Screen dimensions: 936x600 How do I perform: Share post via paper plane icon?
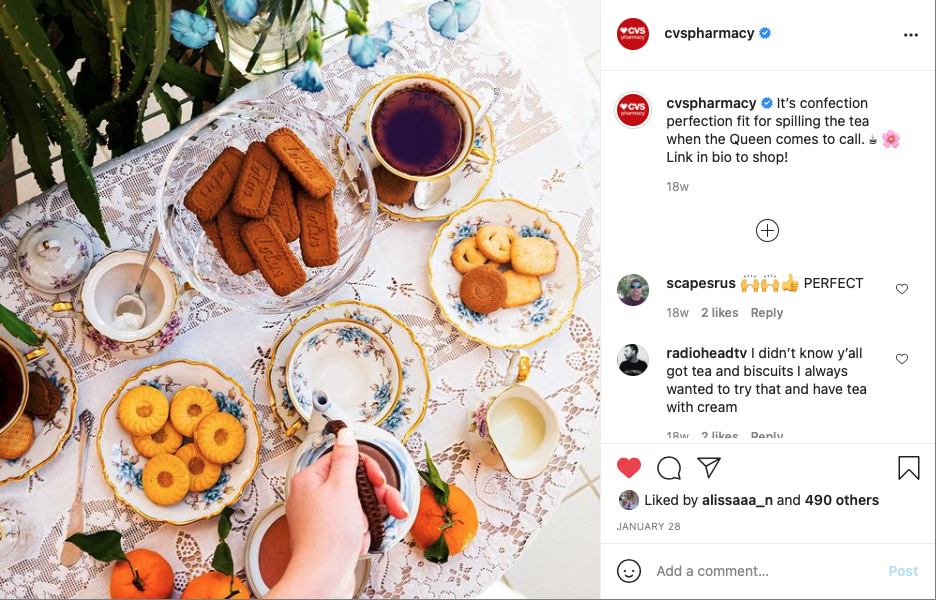coord(709,467)
